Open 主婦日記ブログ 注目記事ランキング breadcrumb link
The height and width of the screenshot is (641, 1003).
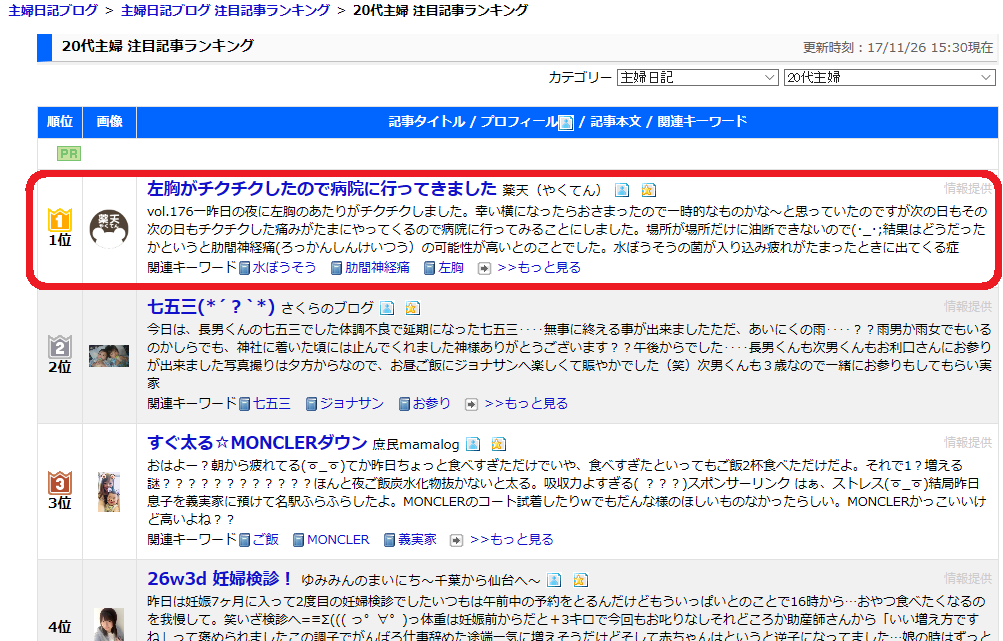[225, 10]
